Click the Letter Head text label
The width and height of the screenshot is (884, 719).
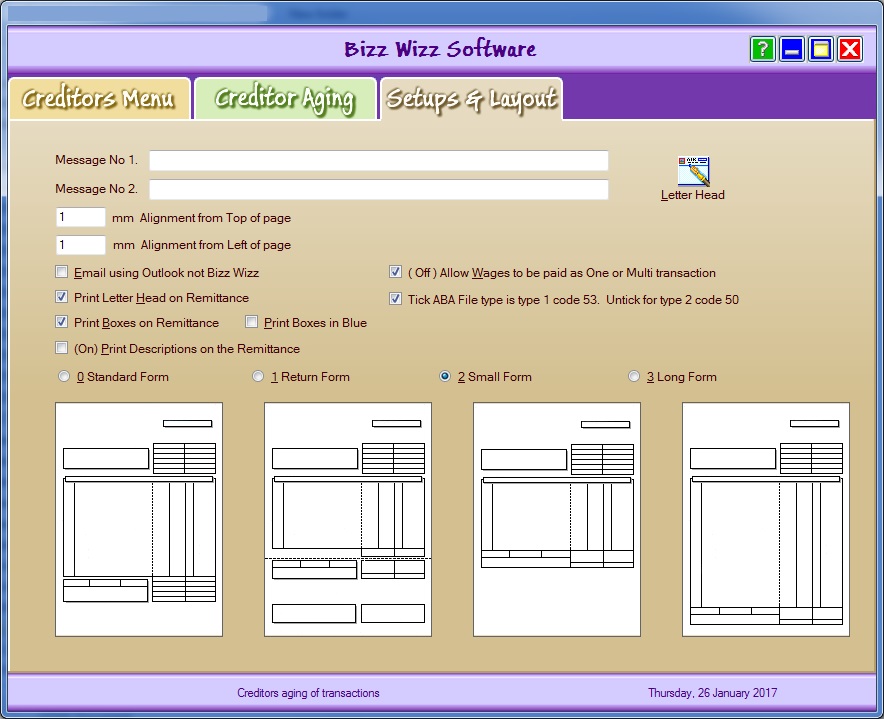point(693,195)
